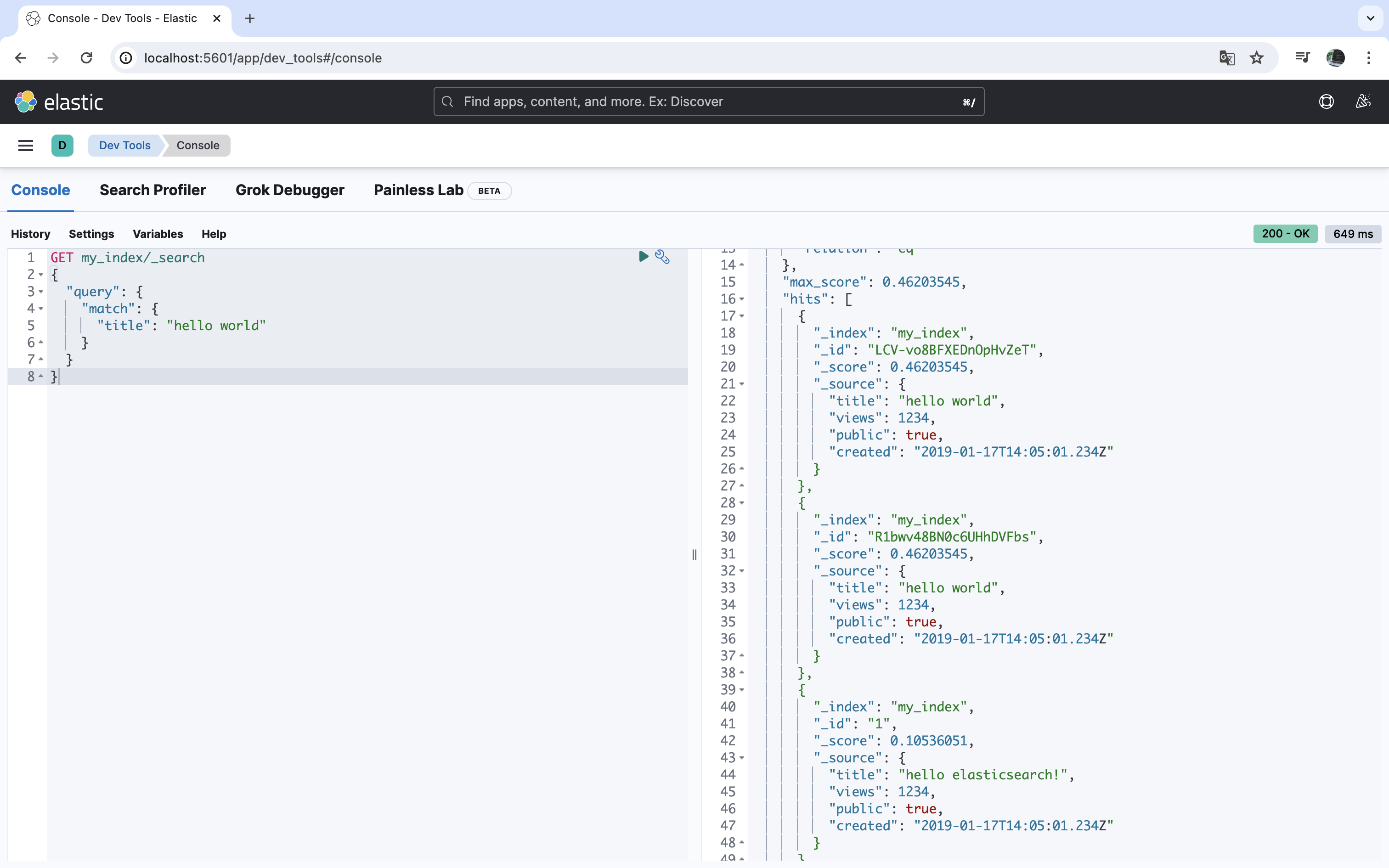The width and height of the screenshot is (1389, 868).
Task: Collapse the match block on line 4
Action: (41, 309)
